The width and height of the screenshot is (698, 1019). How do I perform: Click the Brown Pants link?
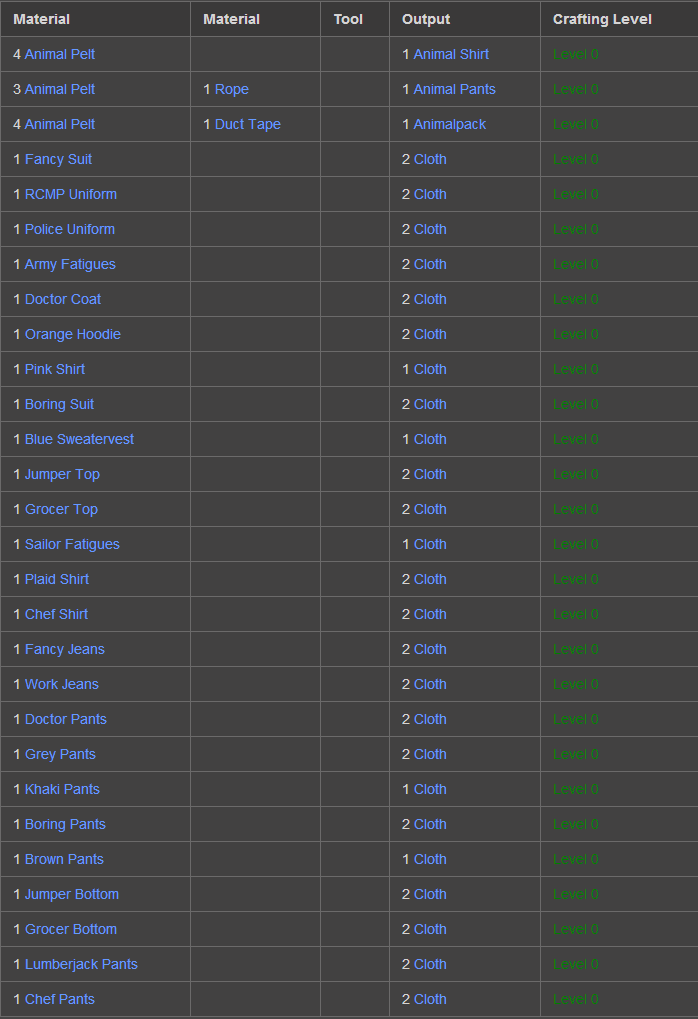coord(64,860)
